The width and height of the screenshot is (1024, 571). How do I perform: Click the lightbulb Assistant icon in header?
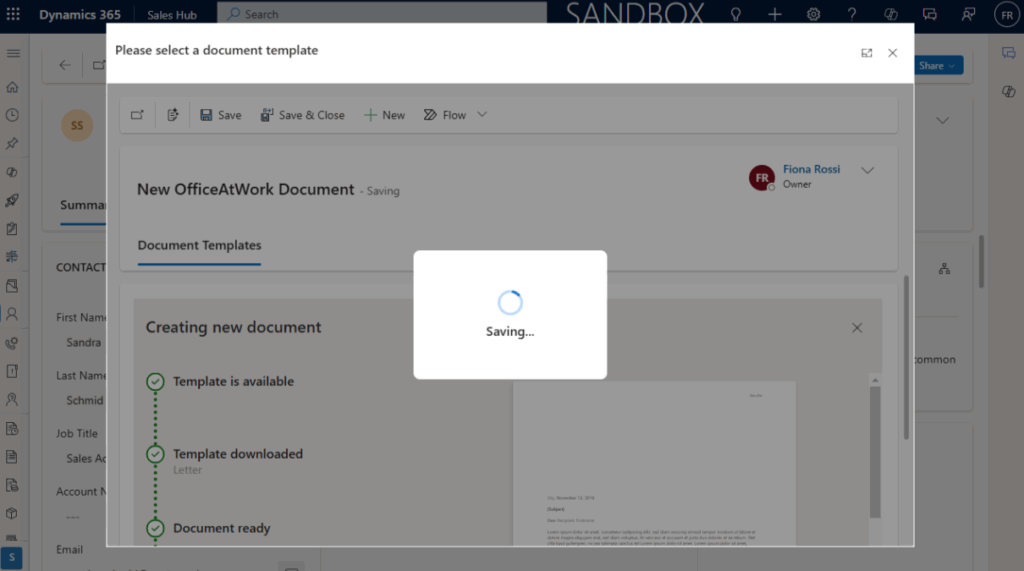pos(735,14)
